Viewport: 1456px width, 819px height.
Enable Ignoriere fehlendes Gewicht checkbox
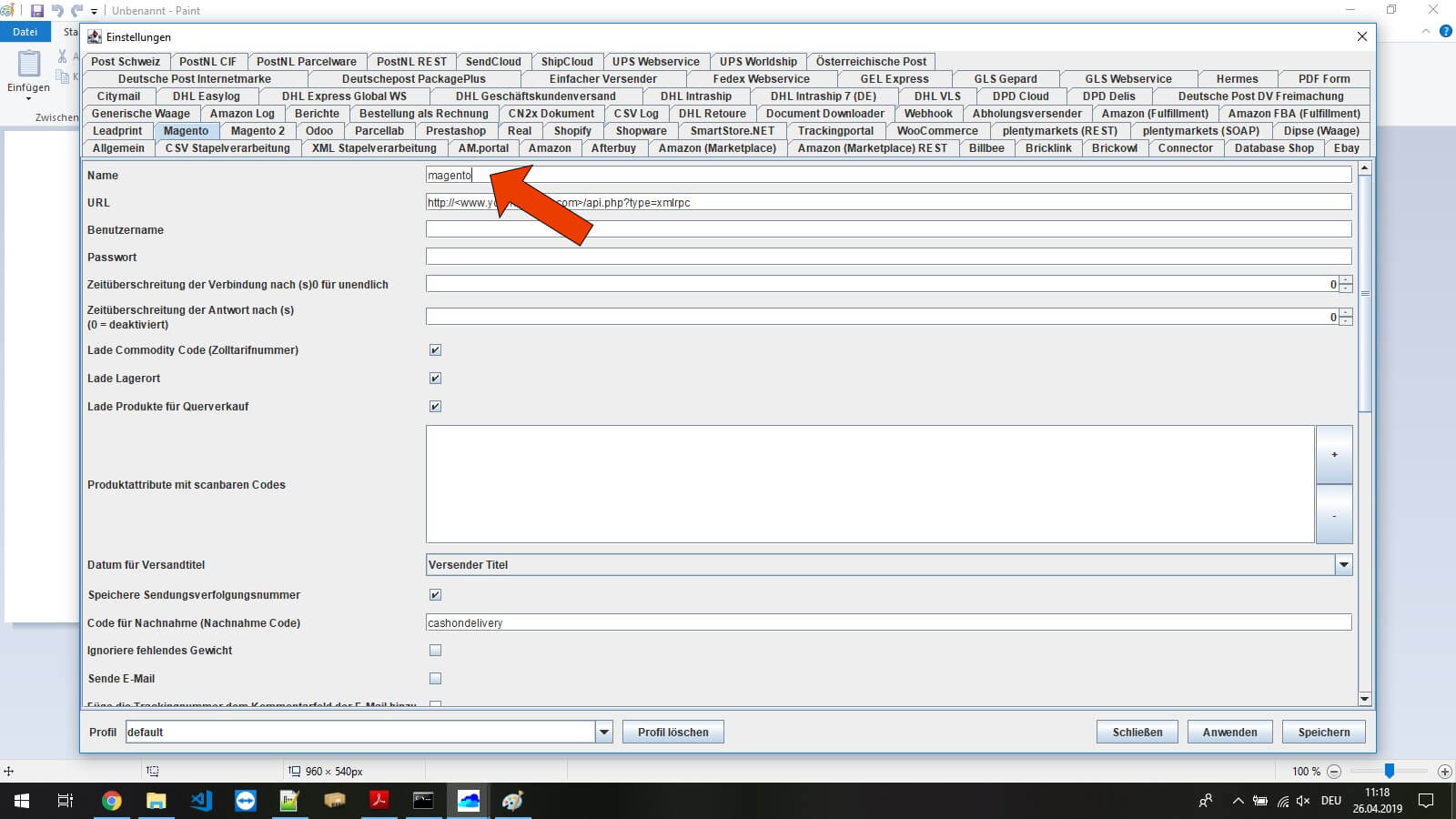click(435, 651)
